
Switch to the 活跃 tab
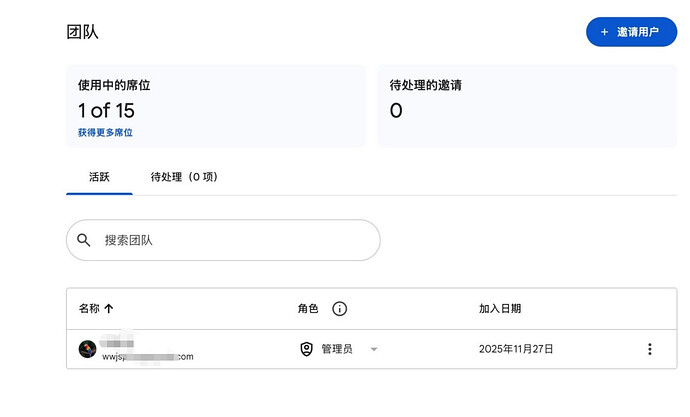click(x=99, y=177)
